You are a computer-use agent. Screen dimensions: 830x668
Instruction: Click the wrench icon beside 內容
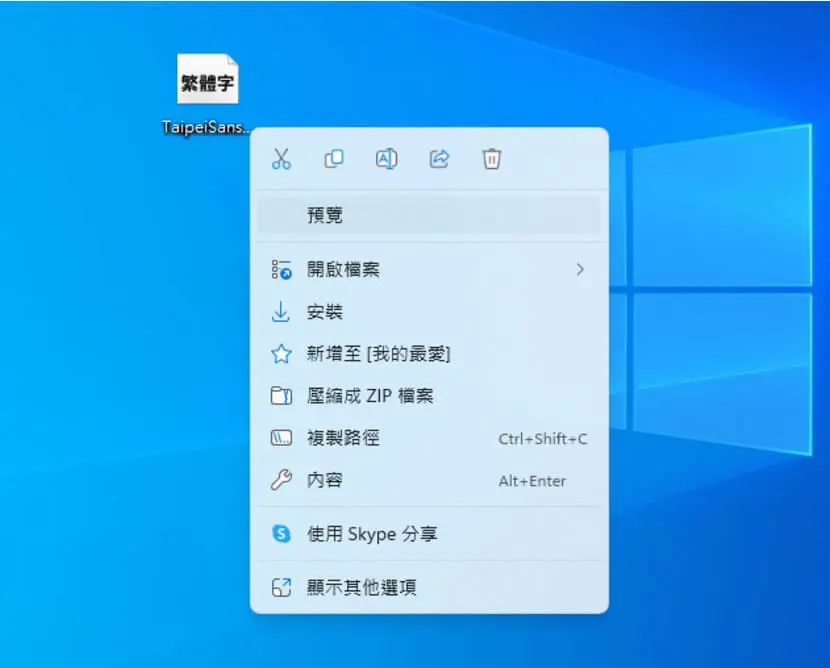click(281, 480)
